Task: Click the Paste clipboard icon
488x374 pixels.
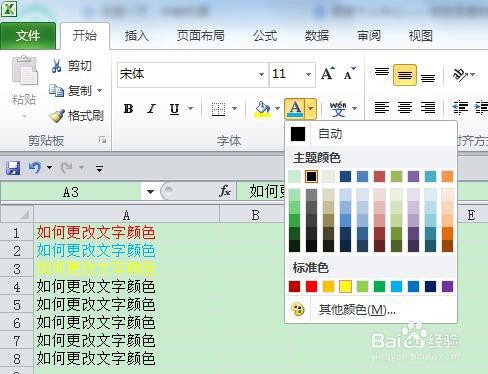Action: click(25, 71)
